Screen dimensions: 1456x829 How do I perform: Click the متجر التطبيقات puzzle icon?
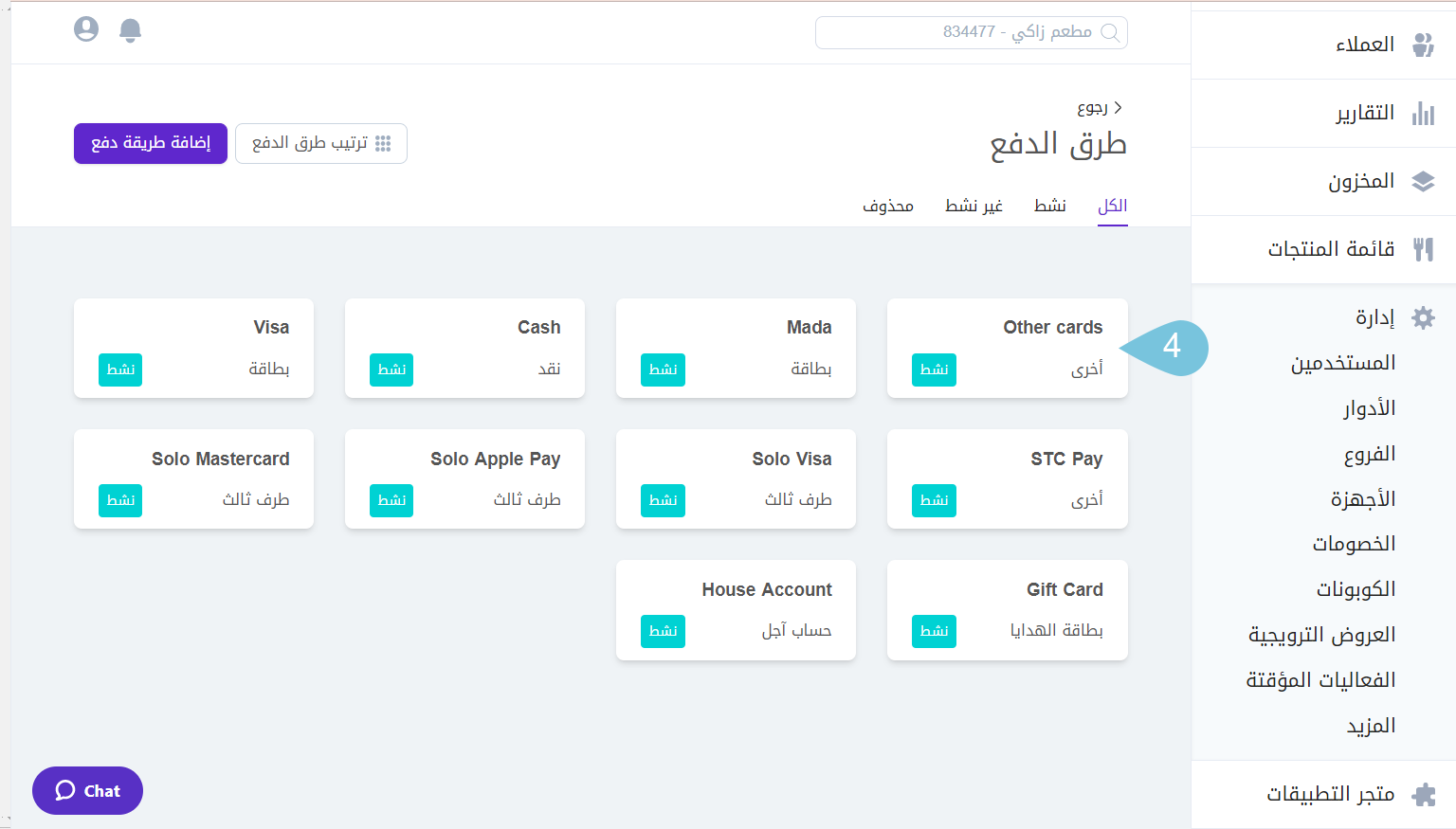coord(1423,794)
